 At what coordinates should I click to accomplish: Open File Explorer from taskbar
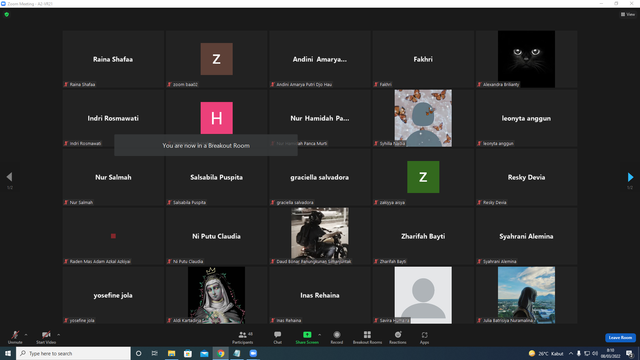[x=171, y=353]
